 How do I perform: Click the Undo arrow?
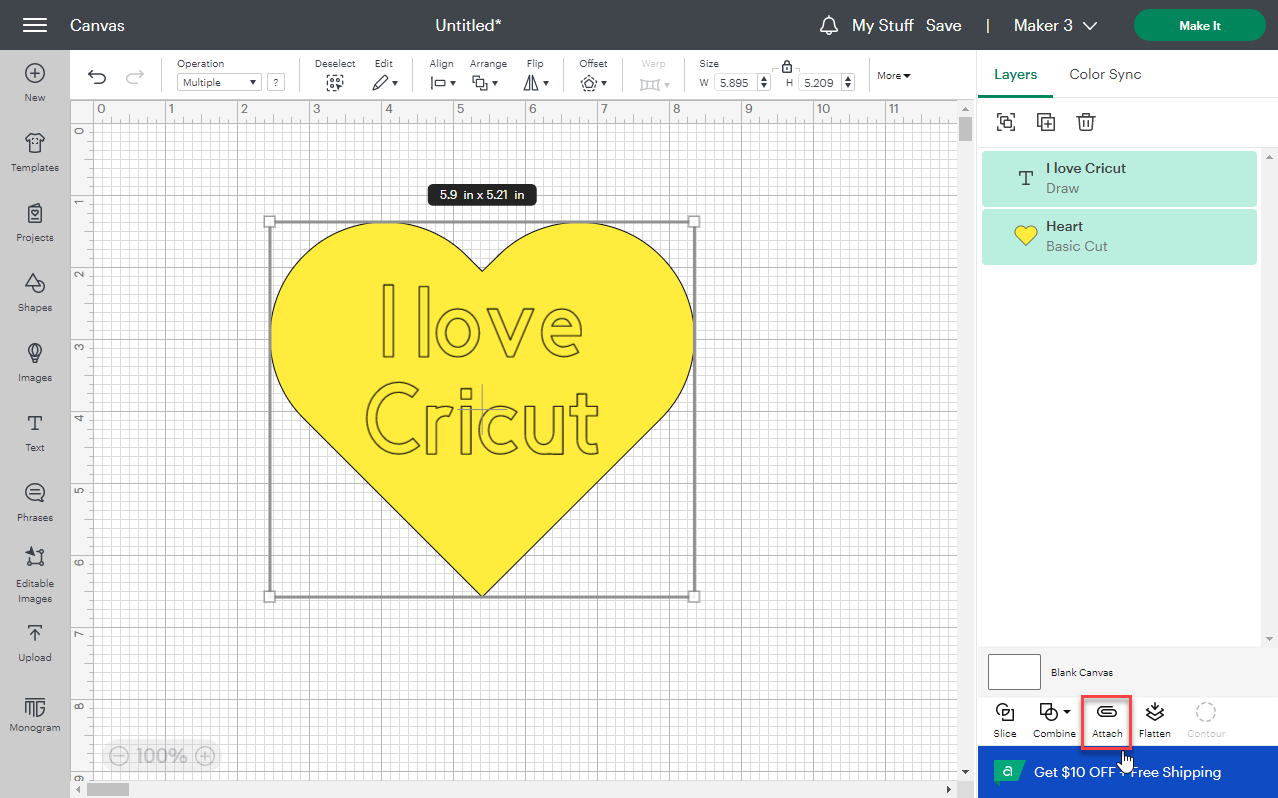(97, 76)
